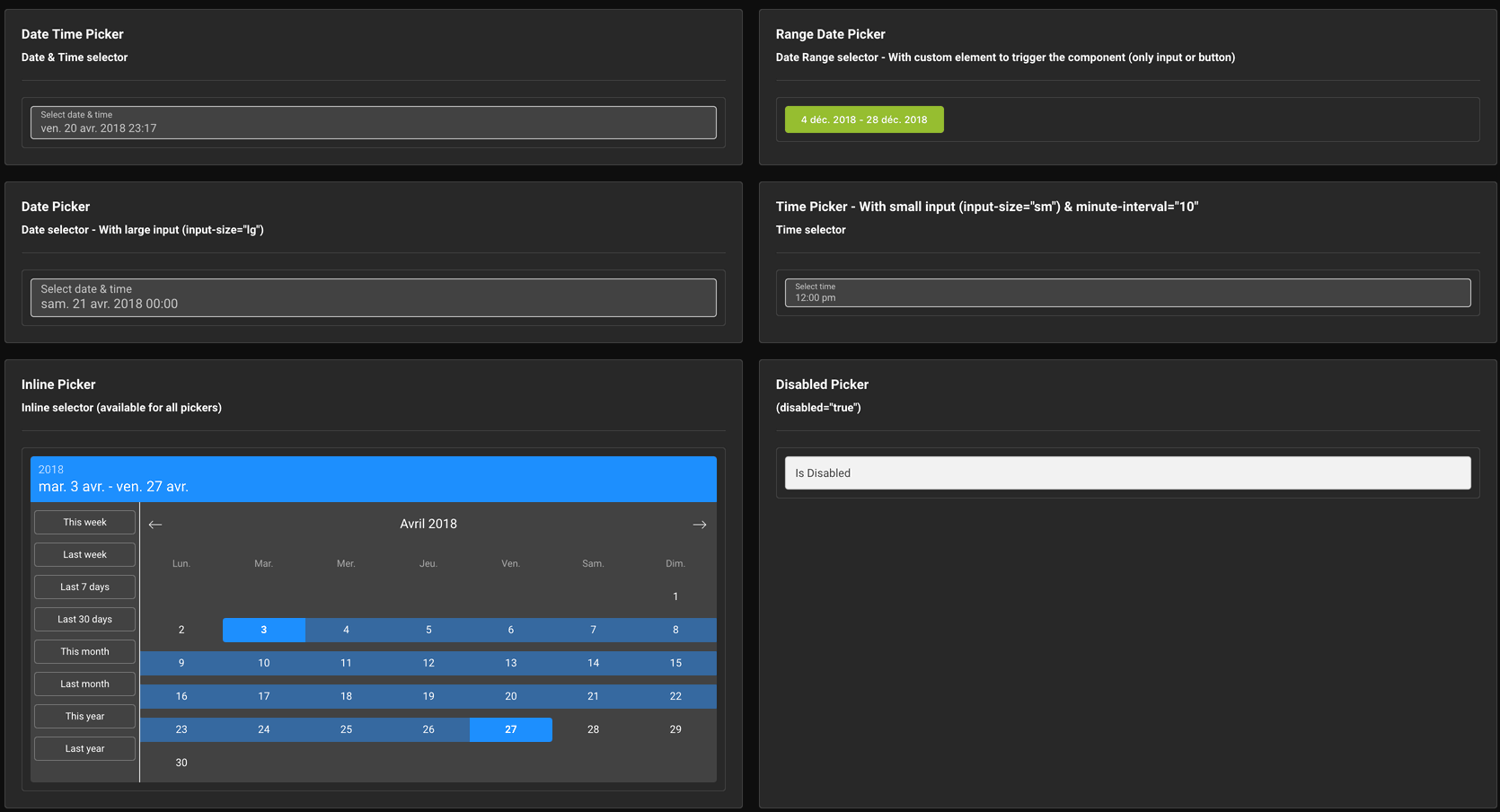Select day 27 in the inline calendar
The height and width of the screenshot is (812, 1500).
pos(510,729)
